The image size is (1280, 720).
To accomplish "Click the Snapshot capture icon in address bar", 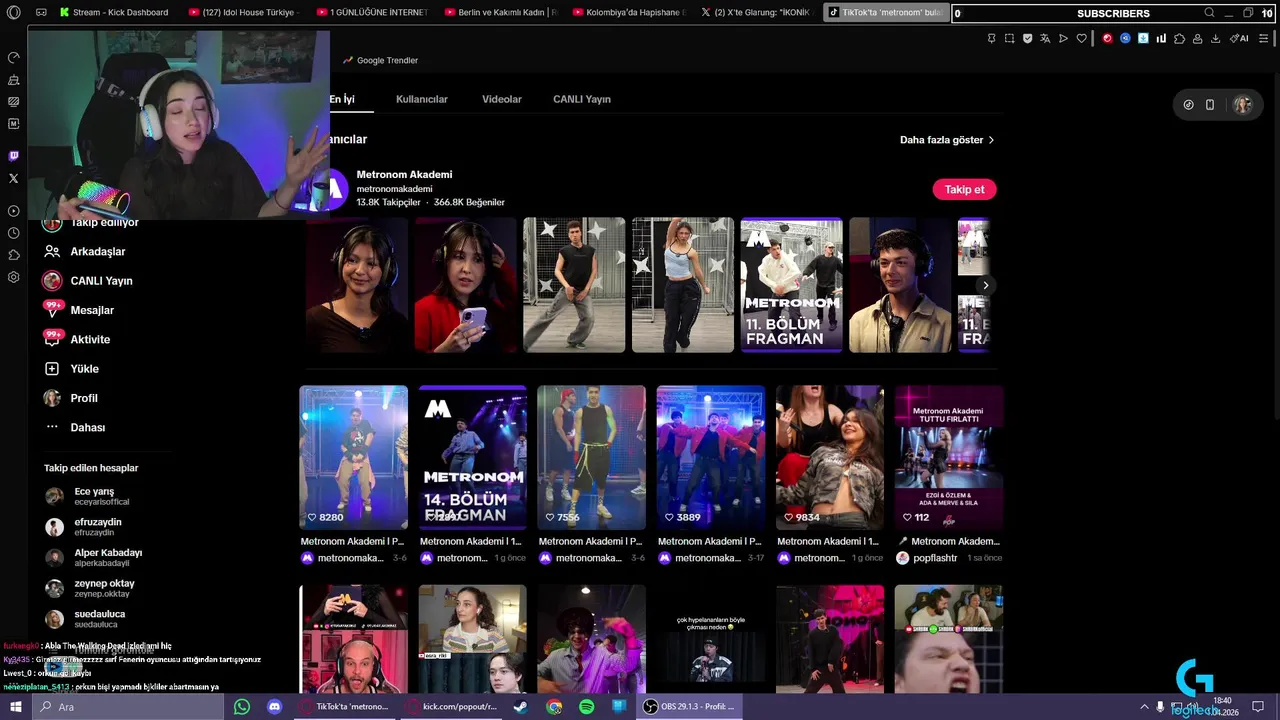I will (x=1009, y=38).
